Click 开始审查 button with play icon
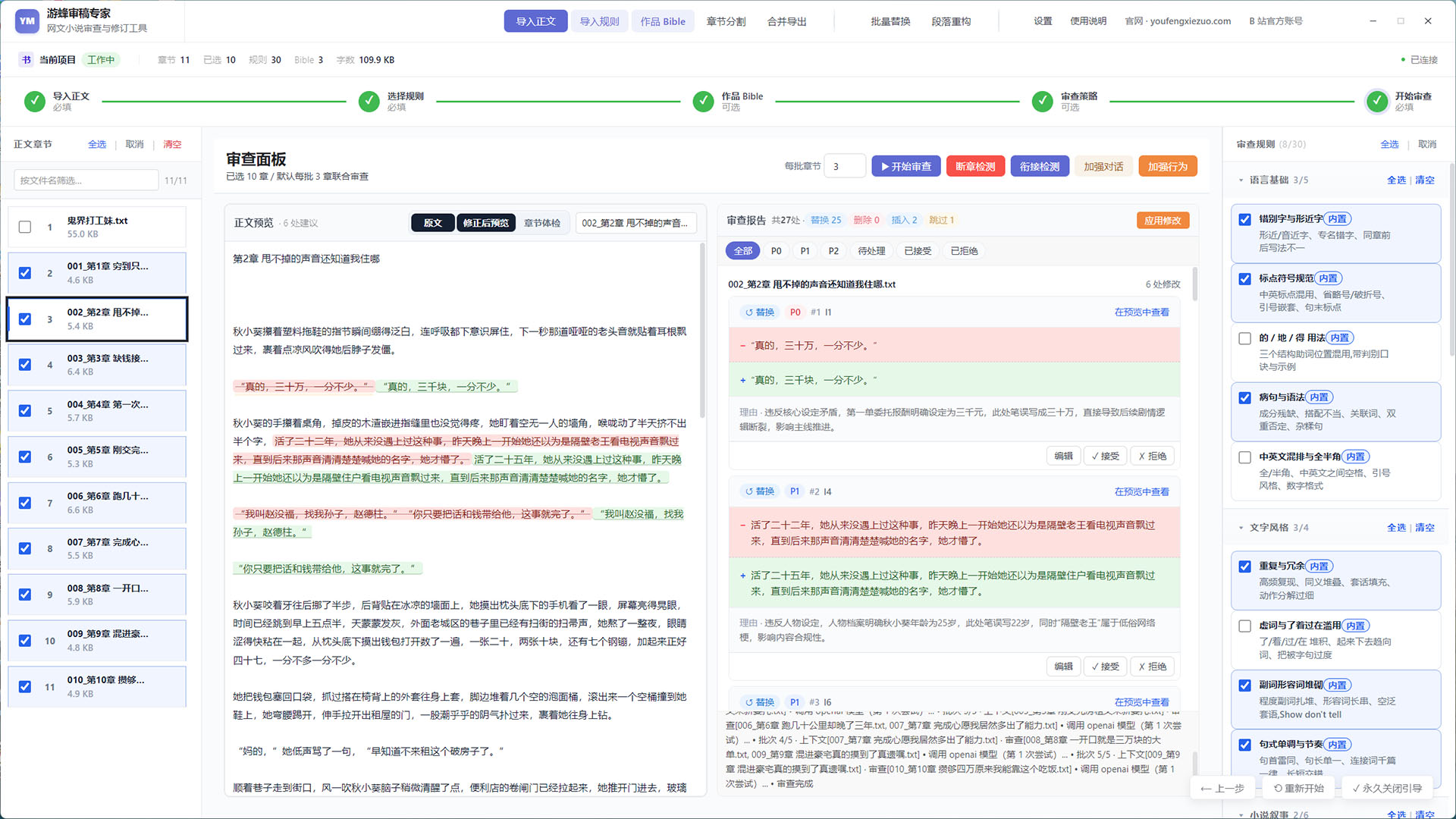This screenshot has width=1456, height=819. [906, 166]
